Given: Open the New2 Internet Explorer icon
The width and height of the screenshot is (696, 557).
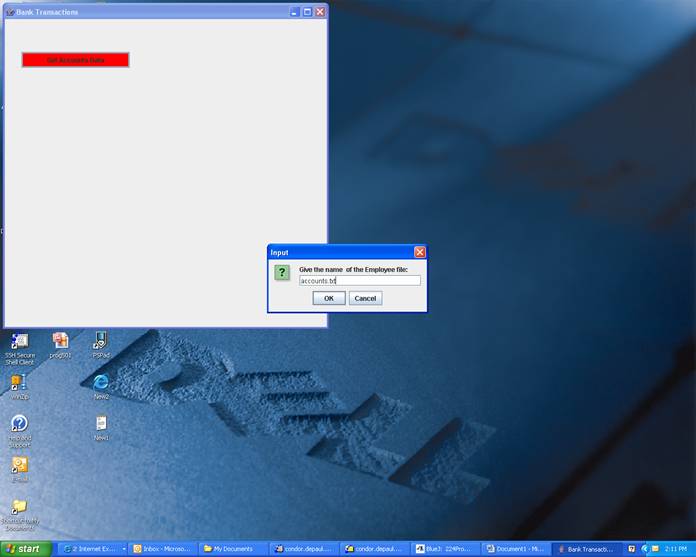Looking at the screenshot, I should 101,382.
